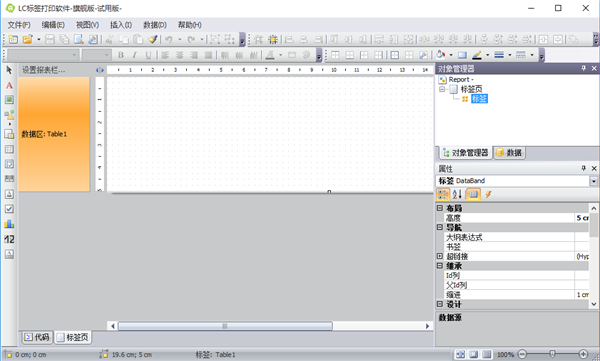Collapse the 标签页 tree node
The width and height of the screenshot is (600, 361).
pos(442,89)
